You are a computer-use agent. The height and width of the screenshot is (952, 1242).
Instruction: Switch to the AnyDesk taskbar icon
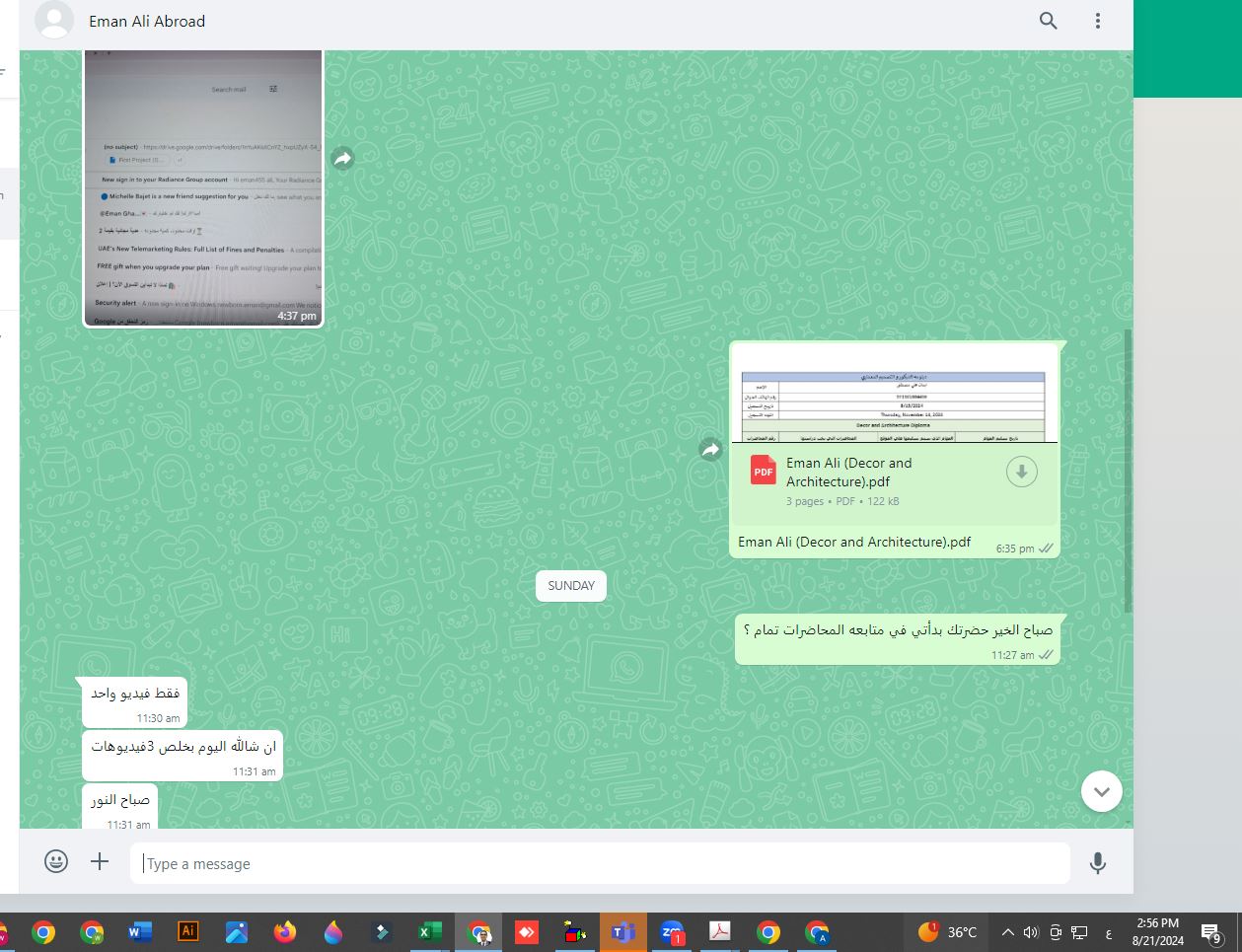click(x=526, y=932)
